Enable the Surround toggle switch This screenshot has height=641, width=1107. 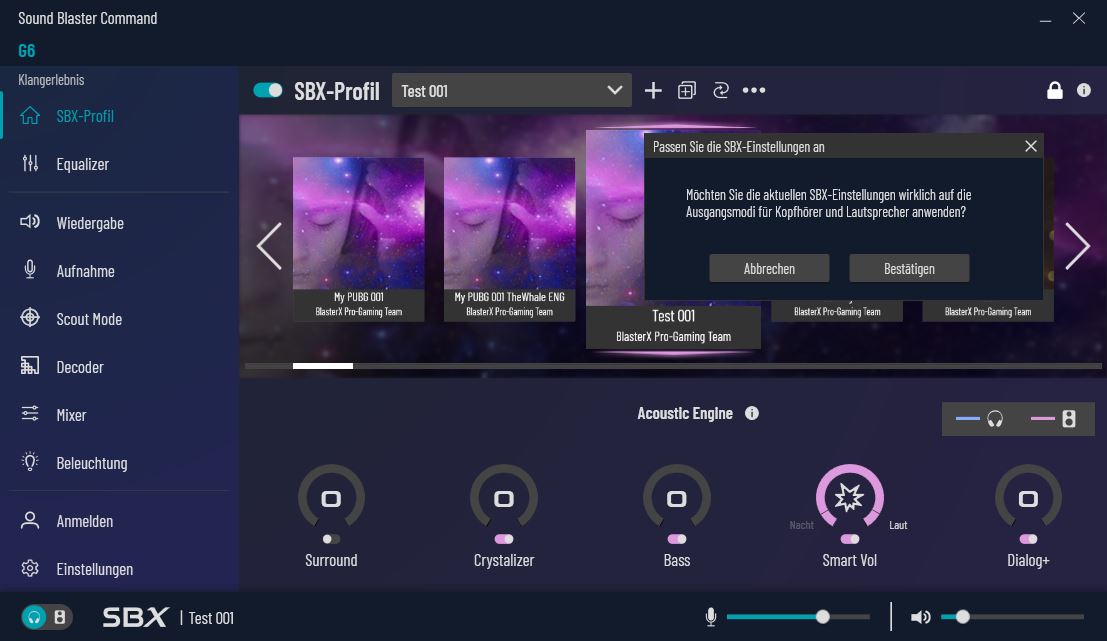(331, 539)
